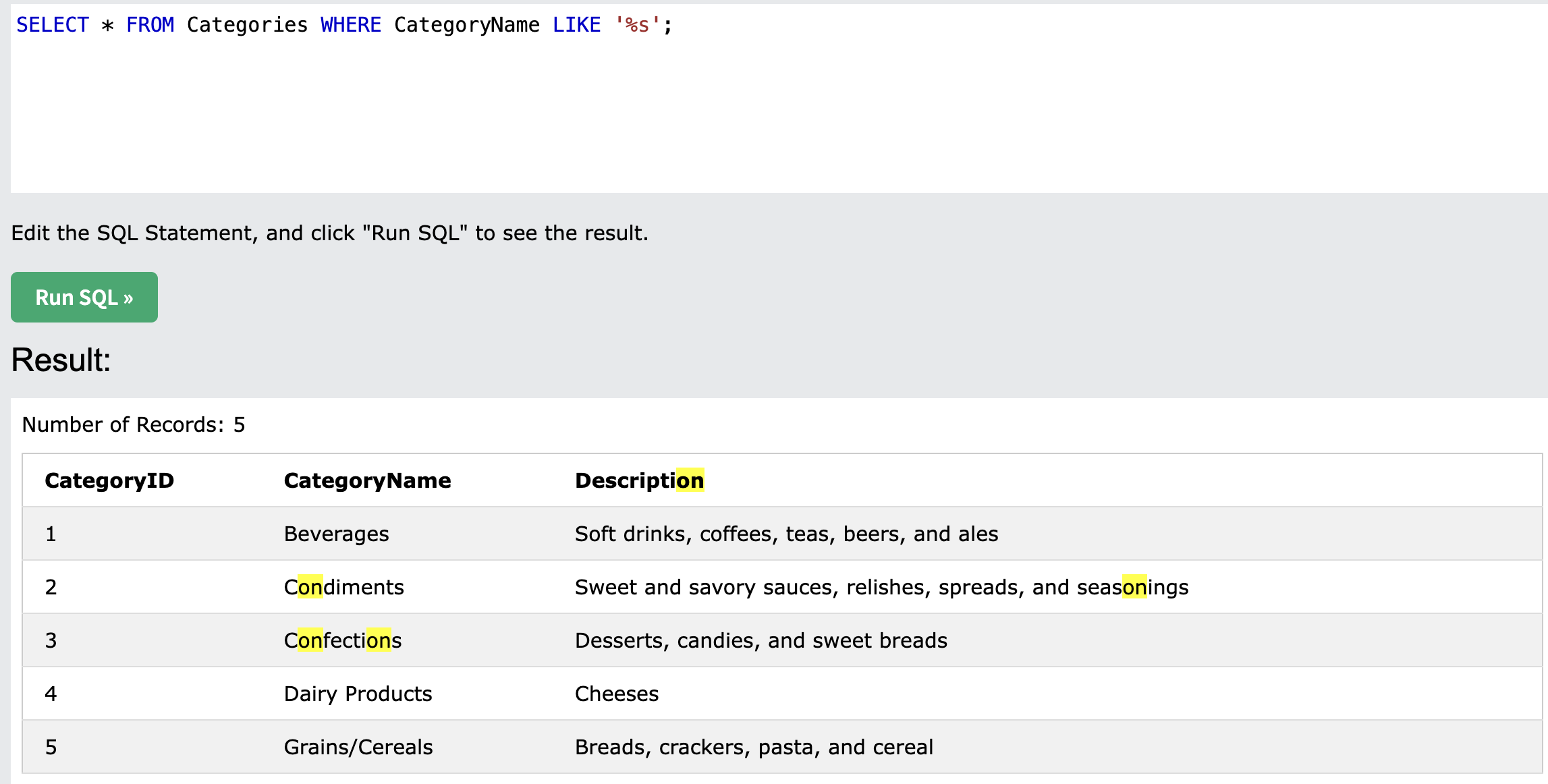Click the Grains/Cereals cell
The height and width of the screenshot is (784, 1548).
tap(358, 747)
